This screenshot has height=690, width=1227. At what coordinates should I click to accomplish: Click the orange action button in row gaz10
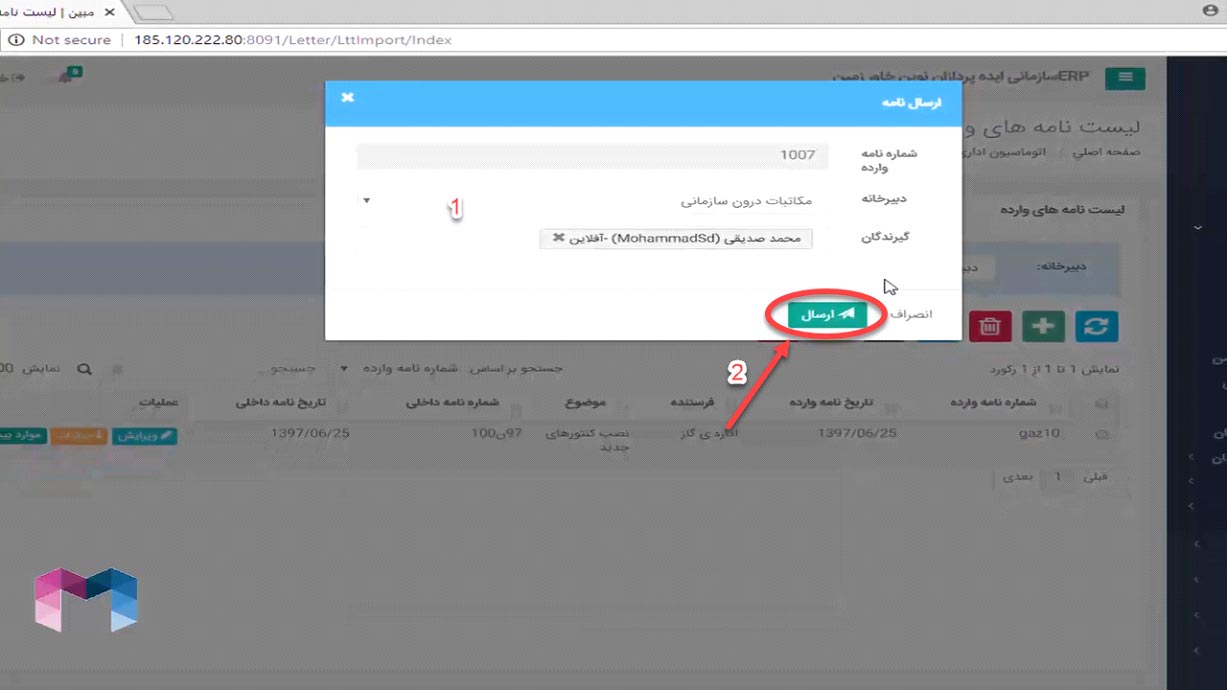tap(79, 436)
